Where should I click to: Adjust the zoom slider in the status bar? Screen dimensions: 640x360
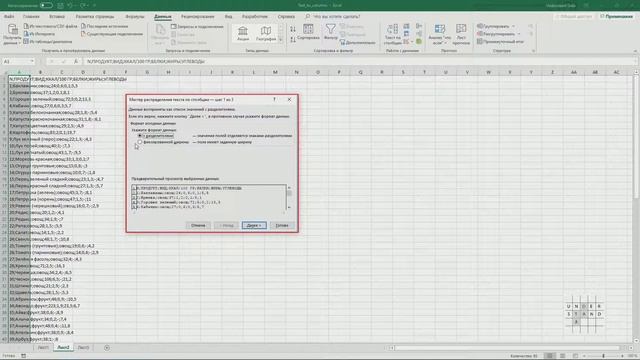(603, 356)
